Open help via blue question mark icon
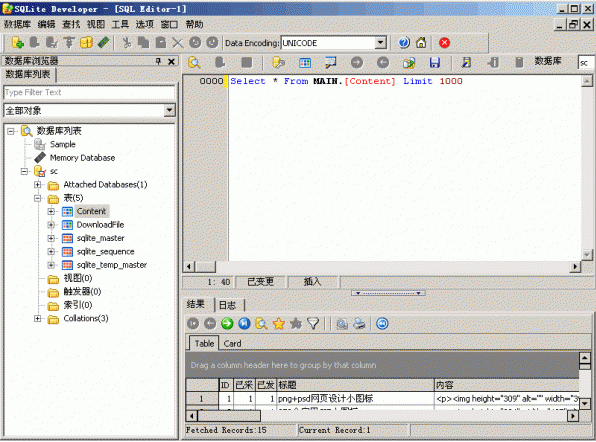The height and width of the screenshot is (442, 596). click(404, 43)
